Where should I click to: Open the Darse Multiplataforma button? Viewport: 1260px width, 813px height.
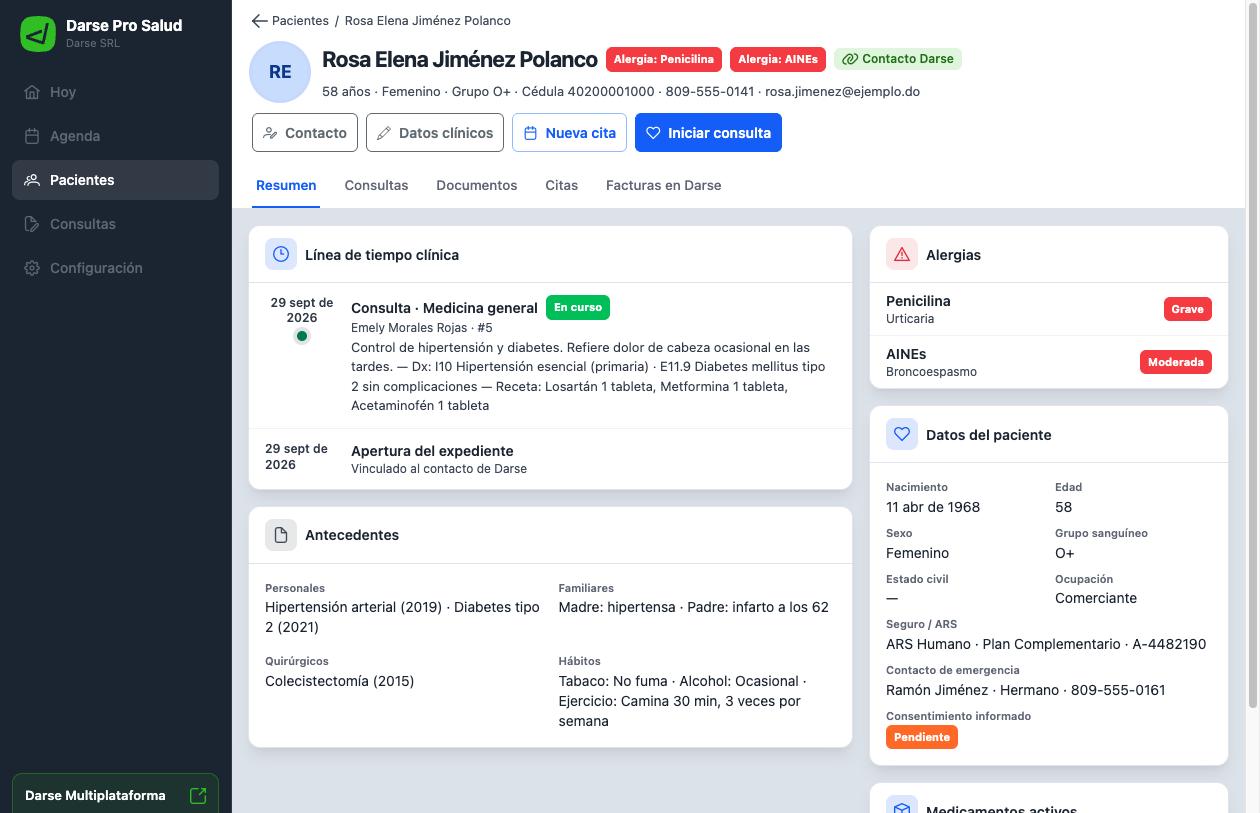pos(115,795)
